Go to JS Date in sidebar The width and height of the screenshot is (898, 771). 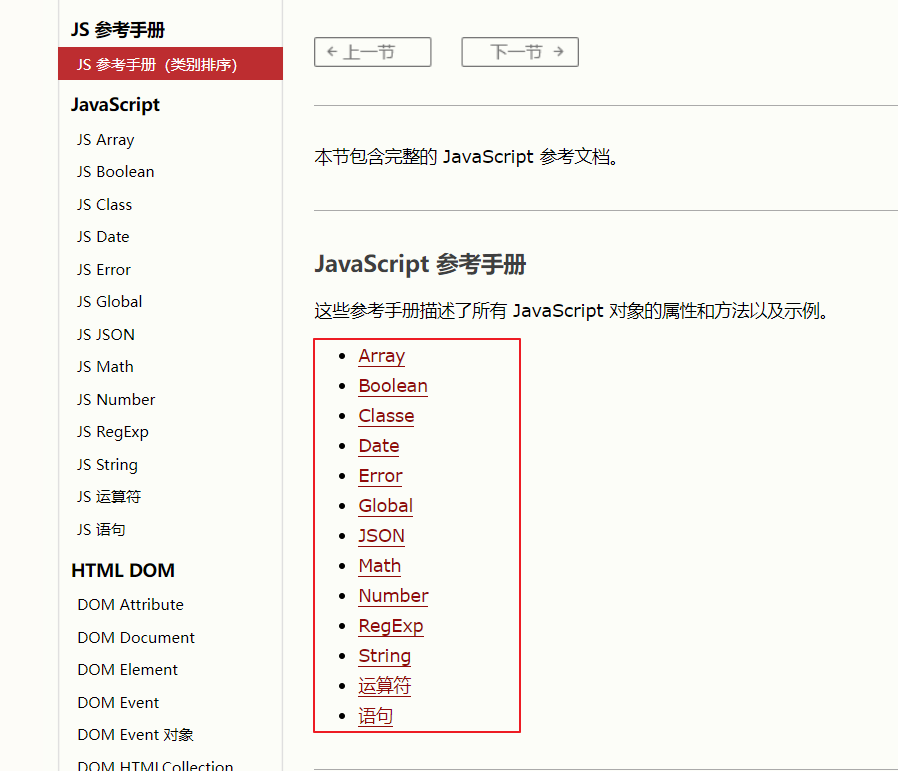(103, 237)
